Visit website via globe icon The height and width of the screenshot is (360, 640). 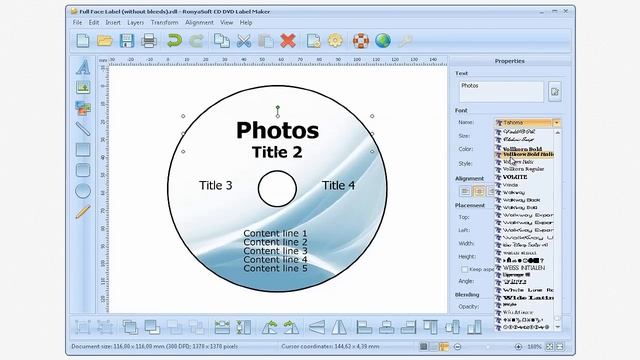click(x=383, y=41)
